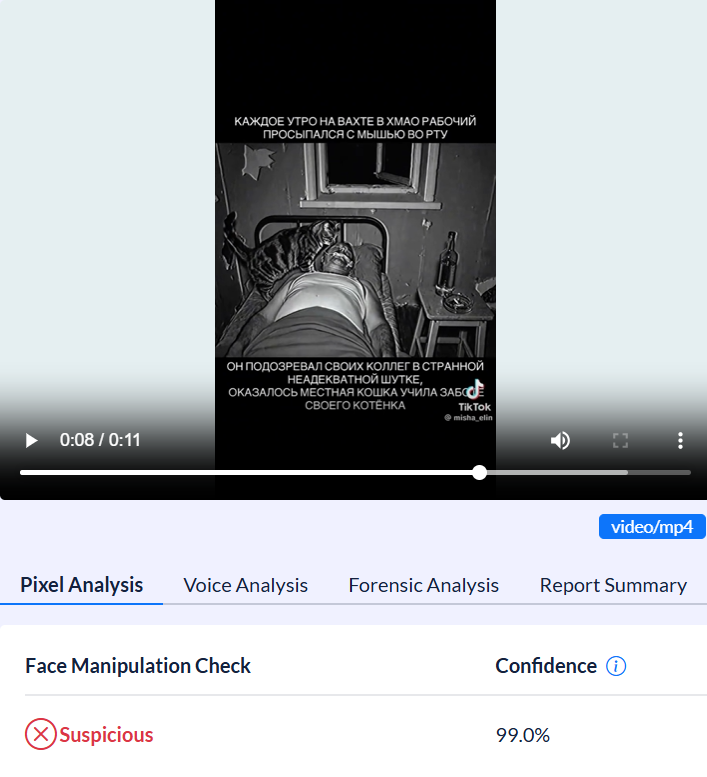The width and height of the screenshot is (707, 777).
Task: Click the Confidence column header
Action: [546, 666]
